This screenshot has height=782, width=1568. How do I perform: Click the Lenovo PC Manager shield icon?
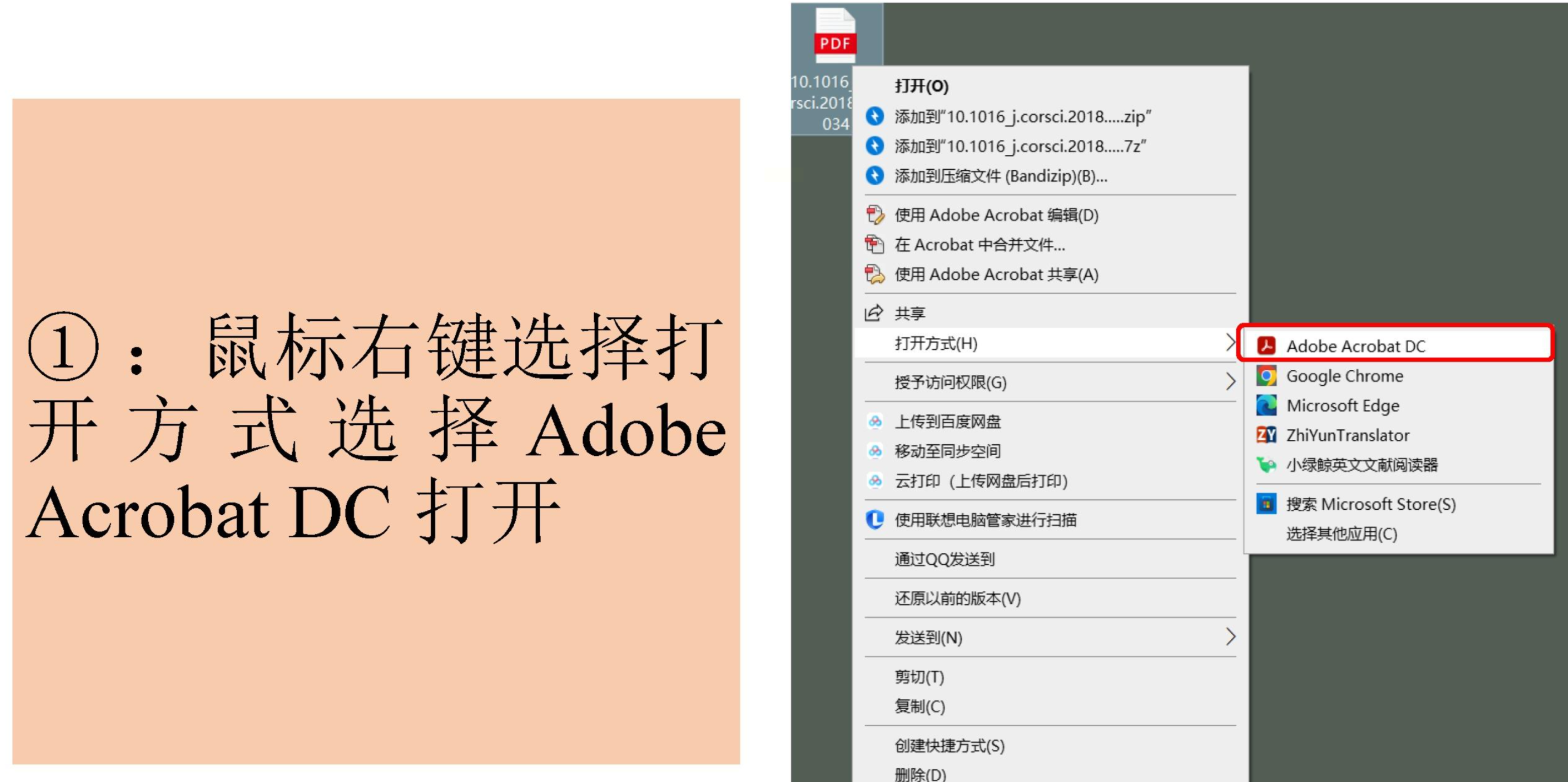[875, 520]
